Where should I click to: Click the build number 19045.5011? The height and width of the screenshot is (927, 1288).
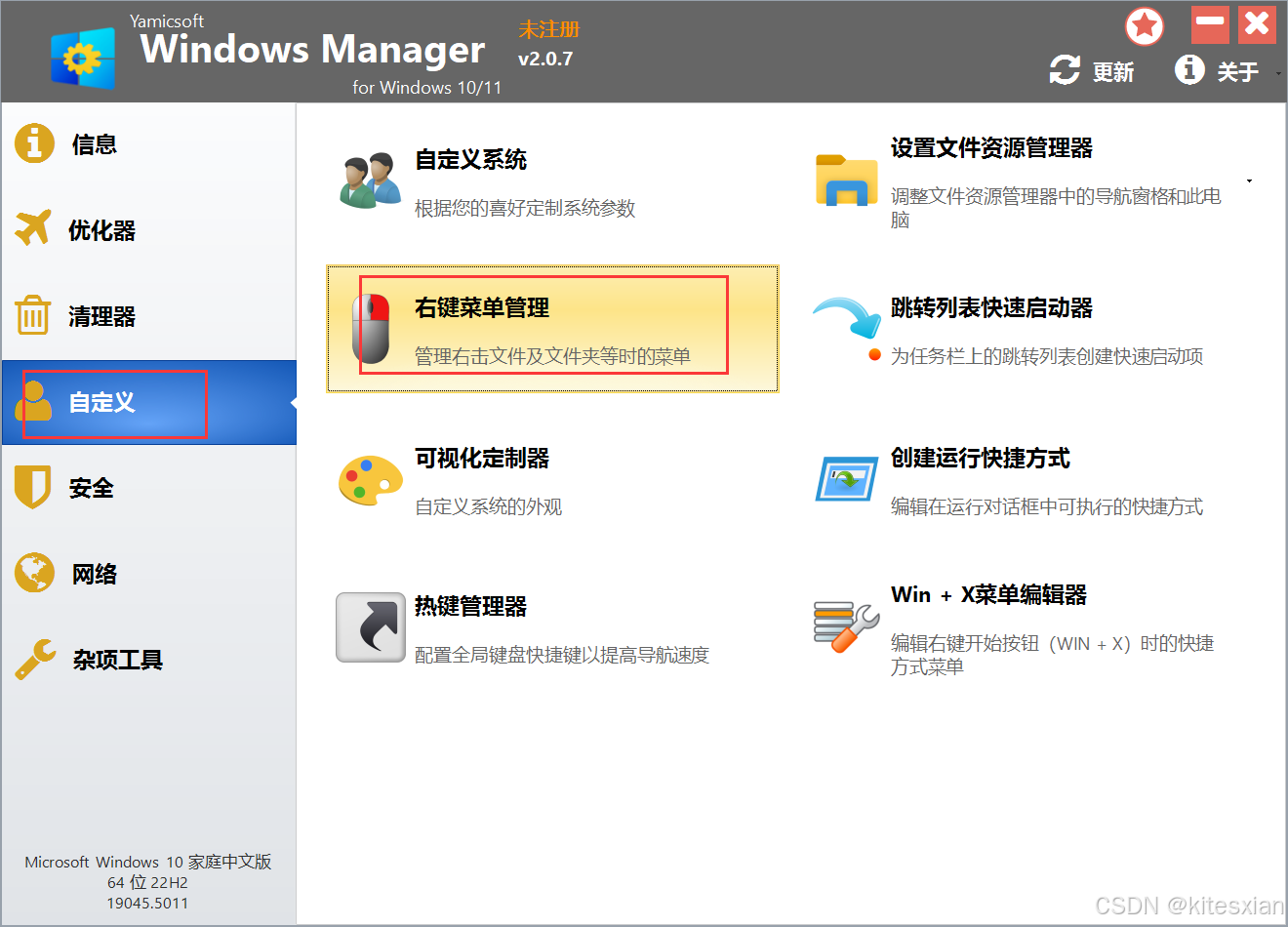tap(147, 903)
